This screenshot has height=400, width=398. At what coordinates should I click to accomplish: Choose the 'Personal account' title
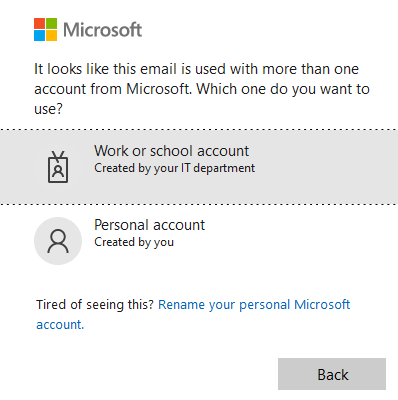click(x=149, y=225)
